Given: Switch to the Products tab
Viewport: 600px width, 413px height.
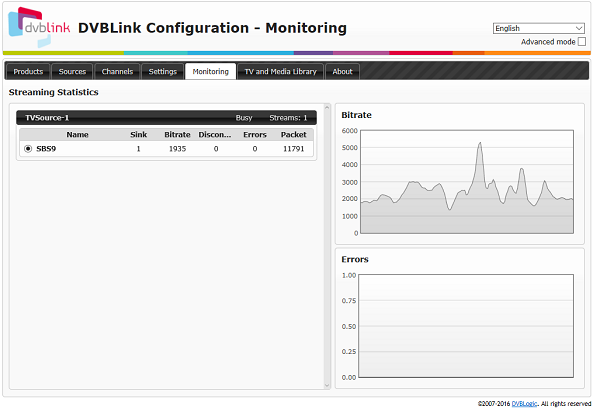Looking at the screenshot, I should click(28, 72).
